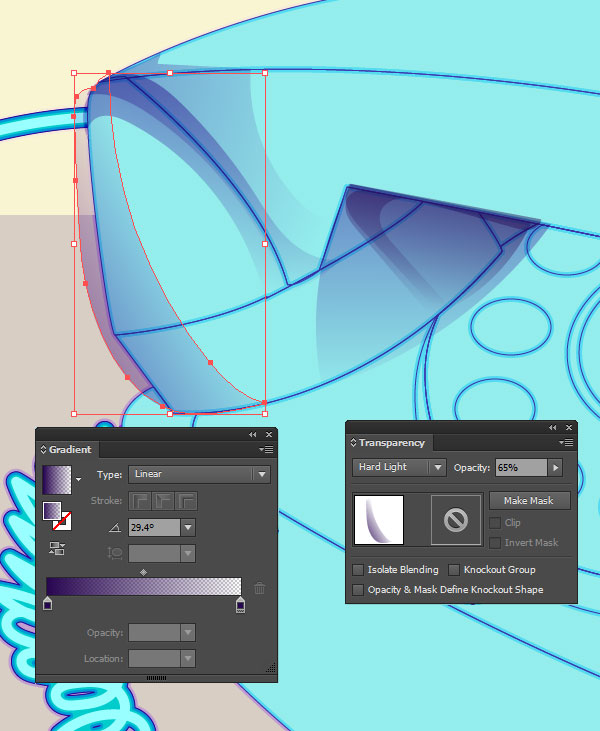
Task: Open the Opacity slider arrow
Action: pyautogui.click(x=555, y=468)
